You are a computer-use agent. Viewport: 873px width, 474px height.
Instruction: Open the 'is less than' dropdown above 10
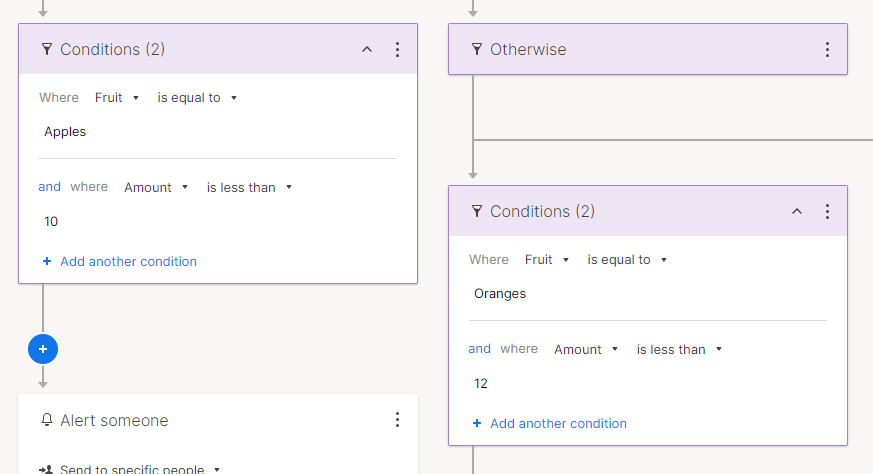point(249,188)
